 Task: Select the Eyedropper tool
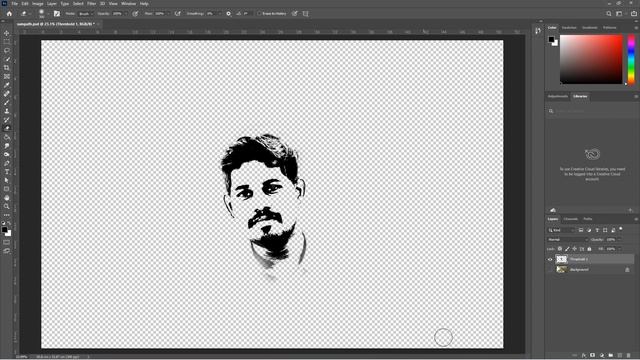click(7, 85)
